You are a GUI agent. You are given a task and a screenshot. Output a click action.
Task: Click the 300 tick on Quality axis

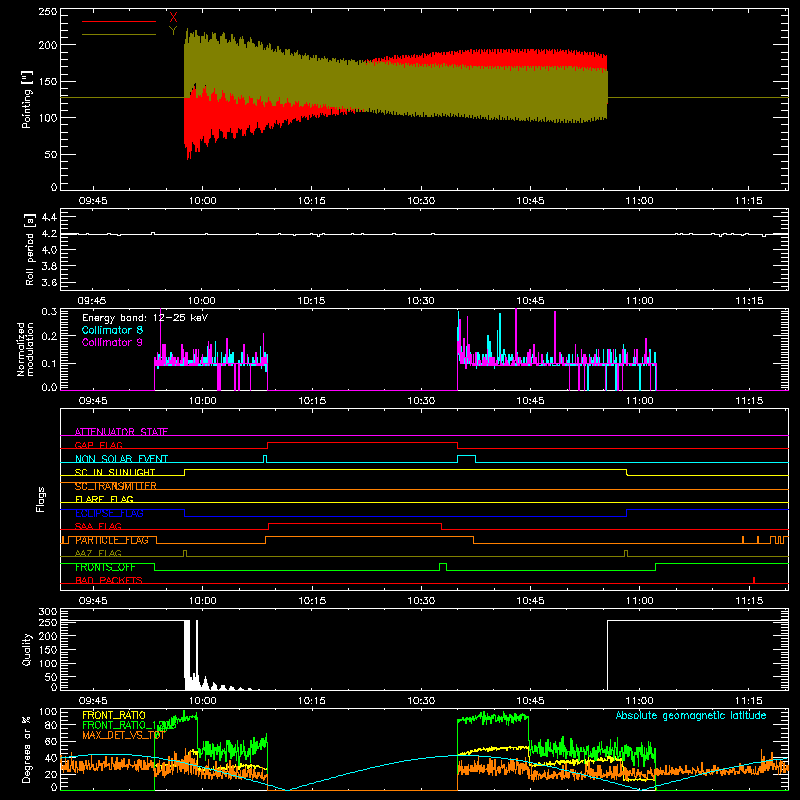tap(48, 612)
